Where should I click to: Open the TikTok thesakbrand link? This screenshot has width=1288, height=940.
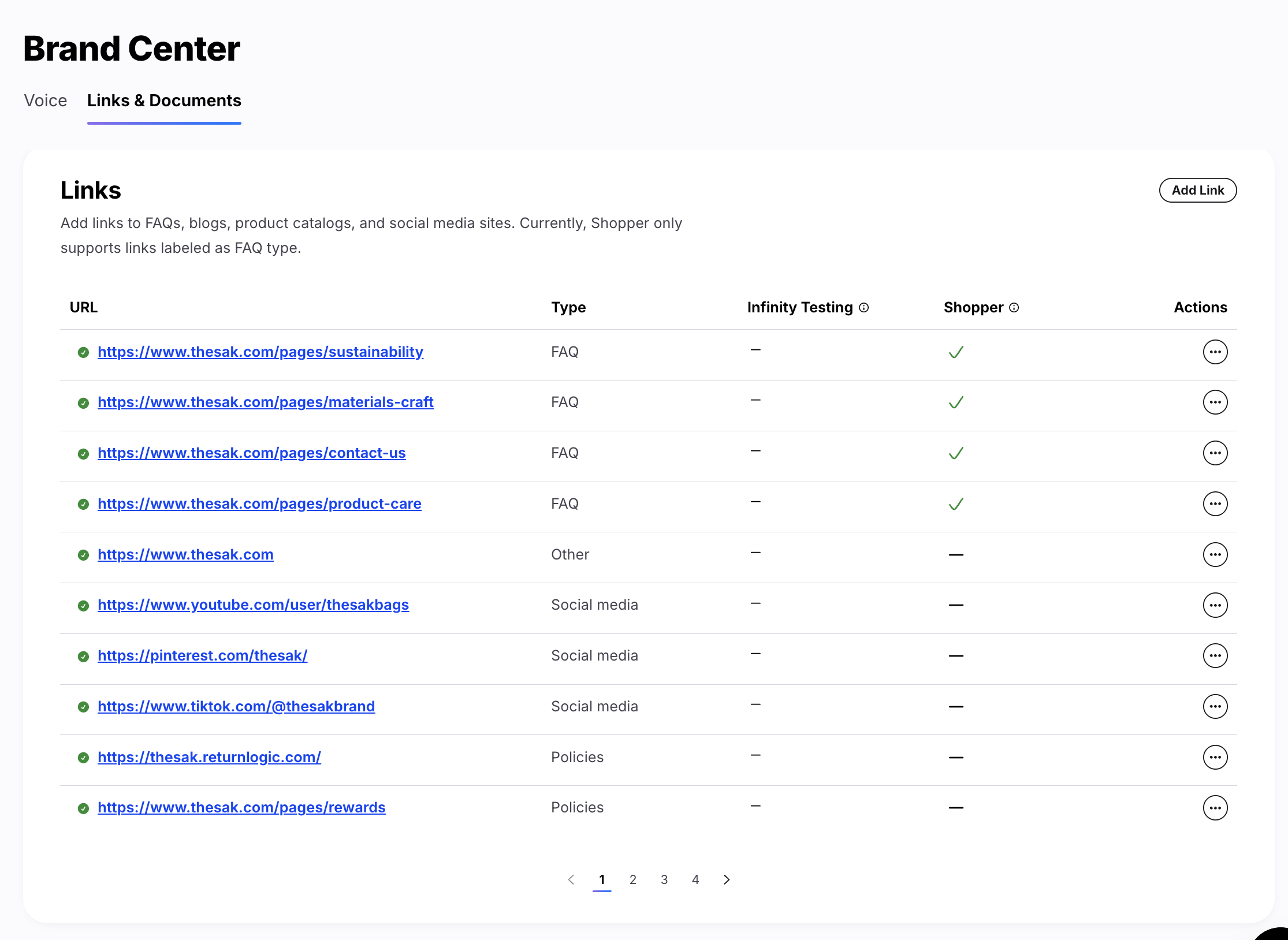tap(236, 706)
